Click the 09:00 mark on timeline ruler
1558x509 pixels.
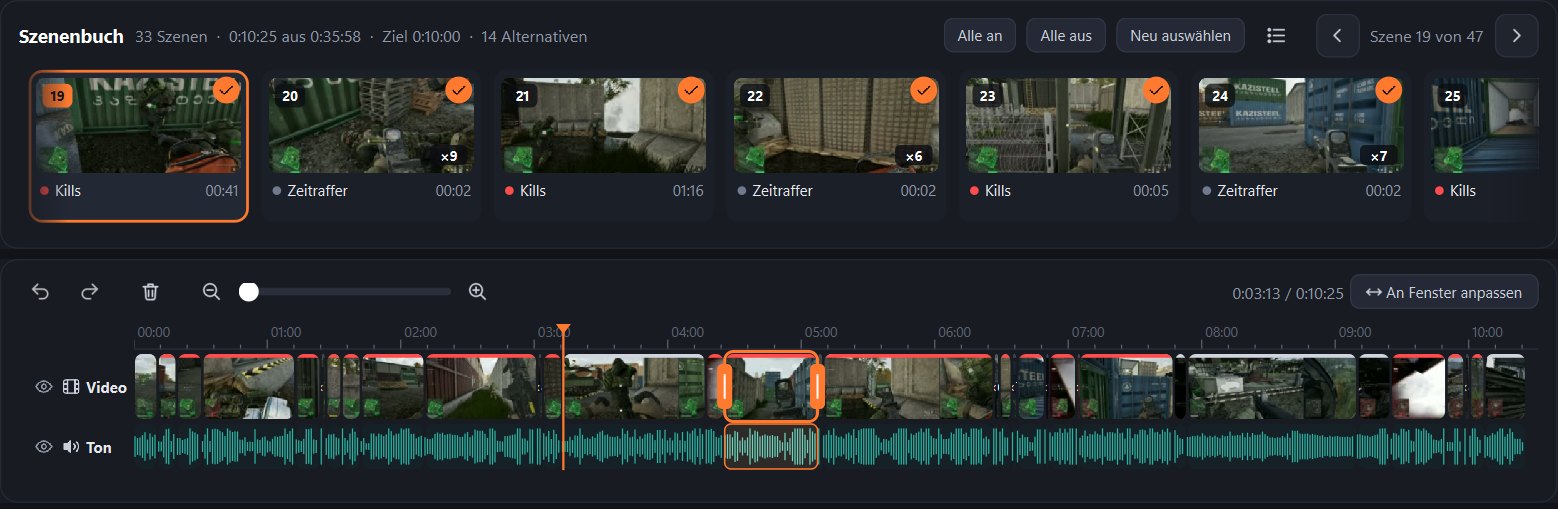[x=1355, y=332]
